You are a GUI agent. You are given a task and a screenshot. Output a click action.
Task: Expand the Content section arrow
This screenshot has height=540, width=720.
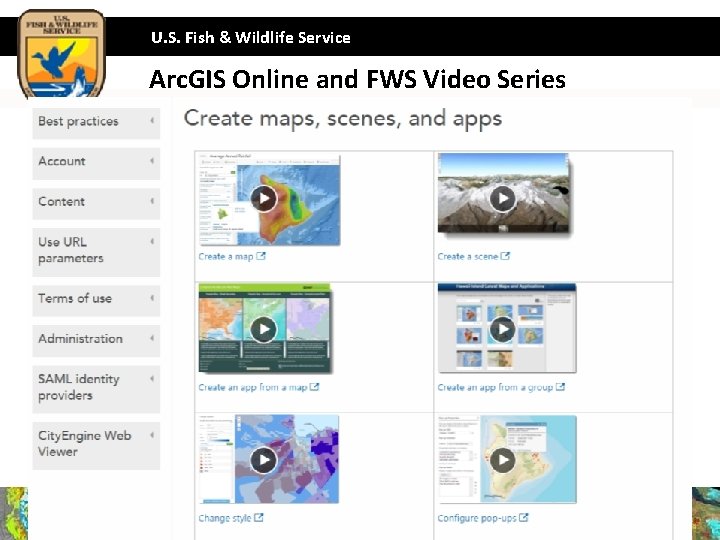152,201
